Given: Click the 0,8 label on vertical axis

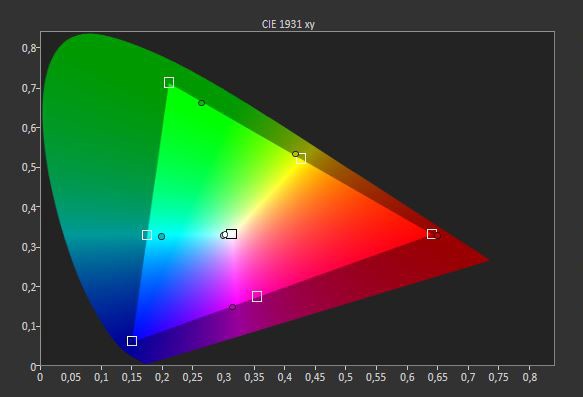Looking at the screenshot, I should tap(29, 48).
